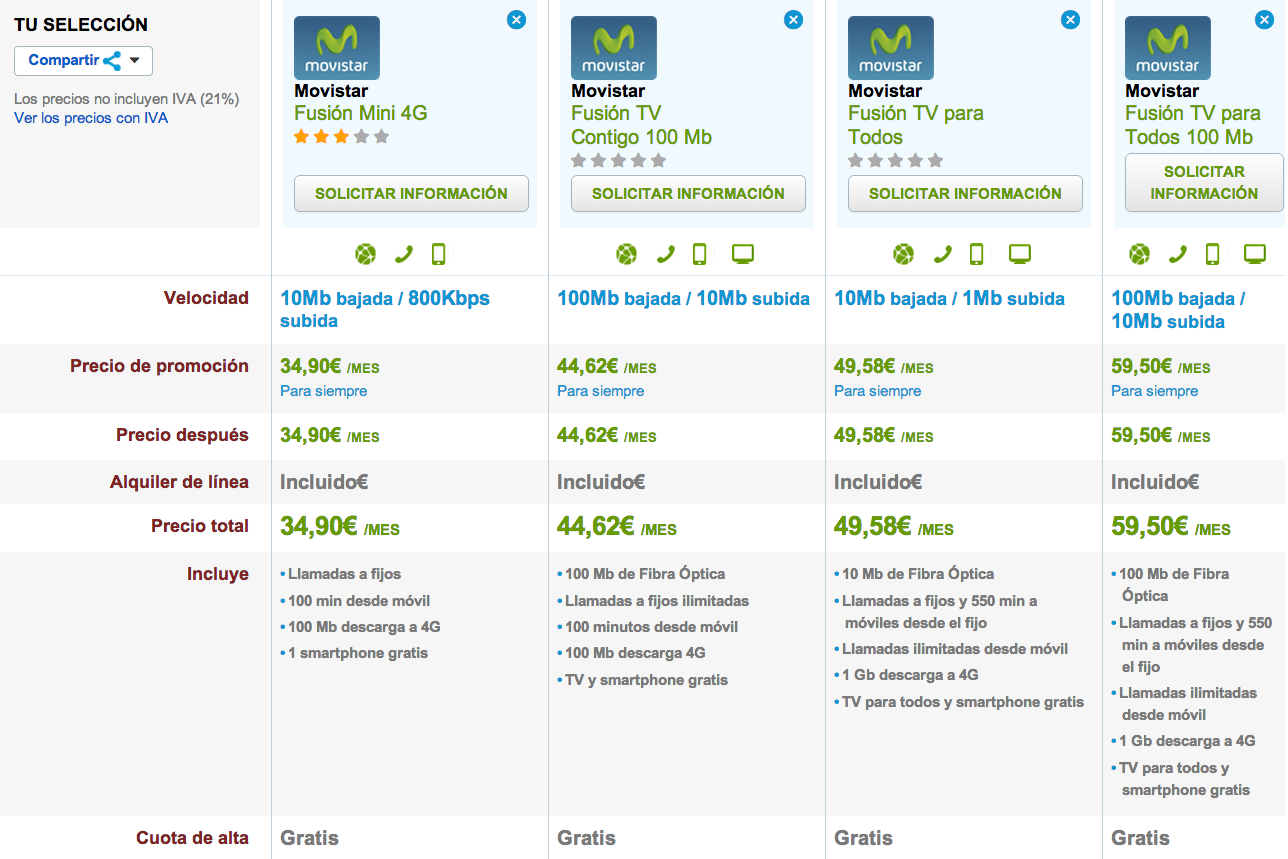Screen dimensions: 1288x859
Task: Open the Compartir share dropdown
Action: click(x=83, y=61)
